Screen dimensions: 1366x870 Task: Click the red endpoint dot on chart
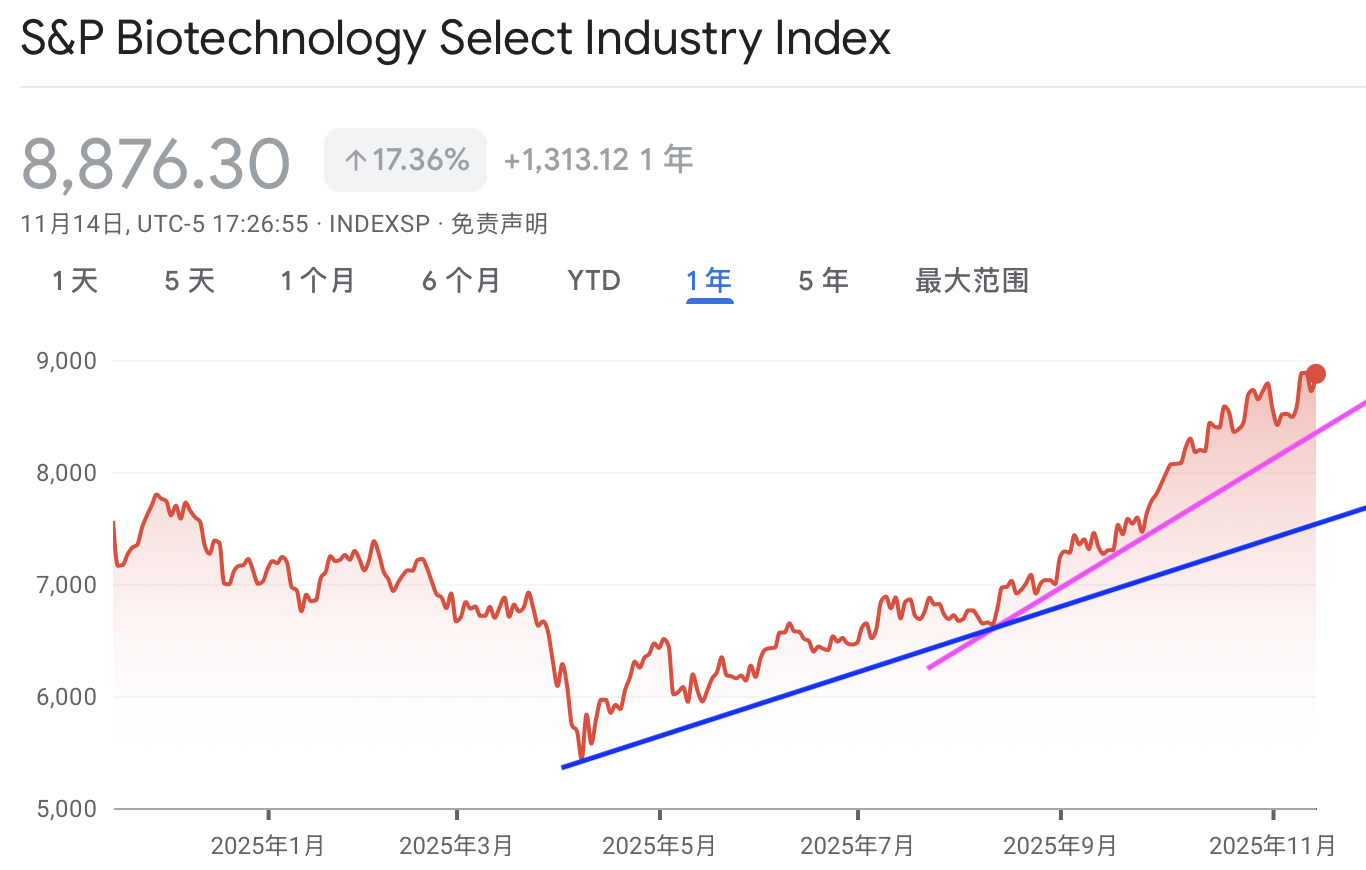coord(1316,374)
